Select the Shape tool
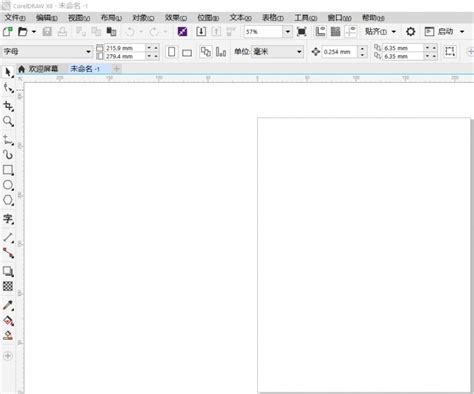 (x=8, y=88)
